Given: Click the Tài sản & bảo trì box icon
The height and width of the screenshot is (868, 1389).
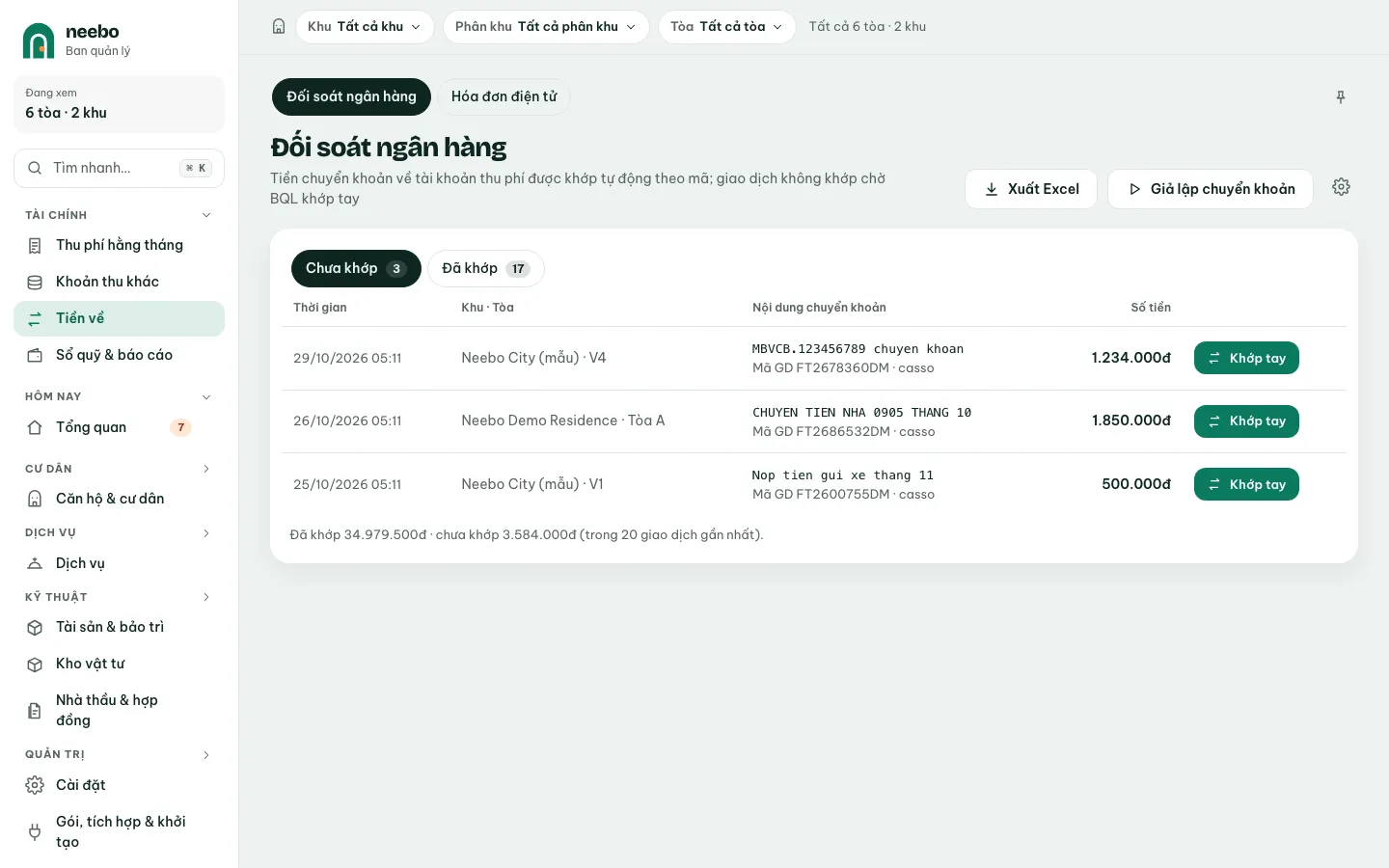Looking at the screenshot, I should tap(35, 628).
